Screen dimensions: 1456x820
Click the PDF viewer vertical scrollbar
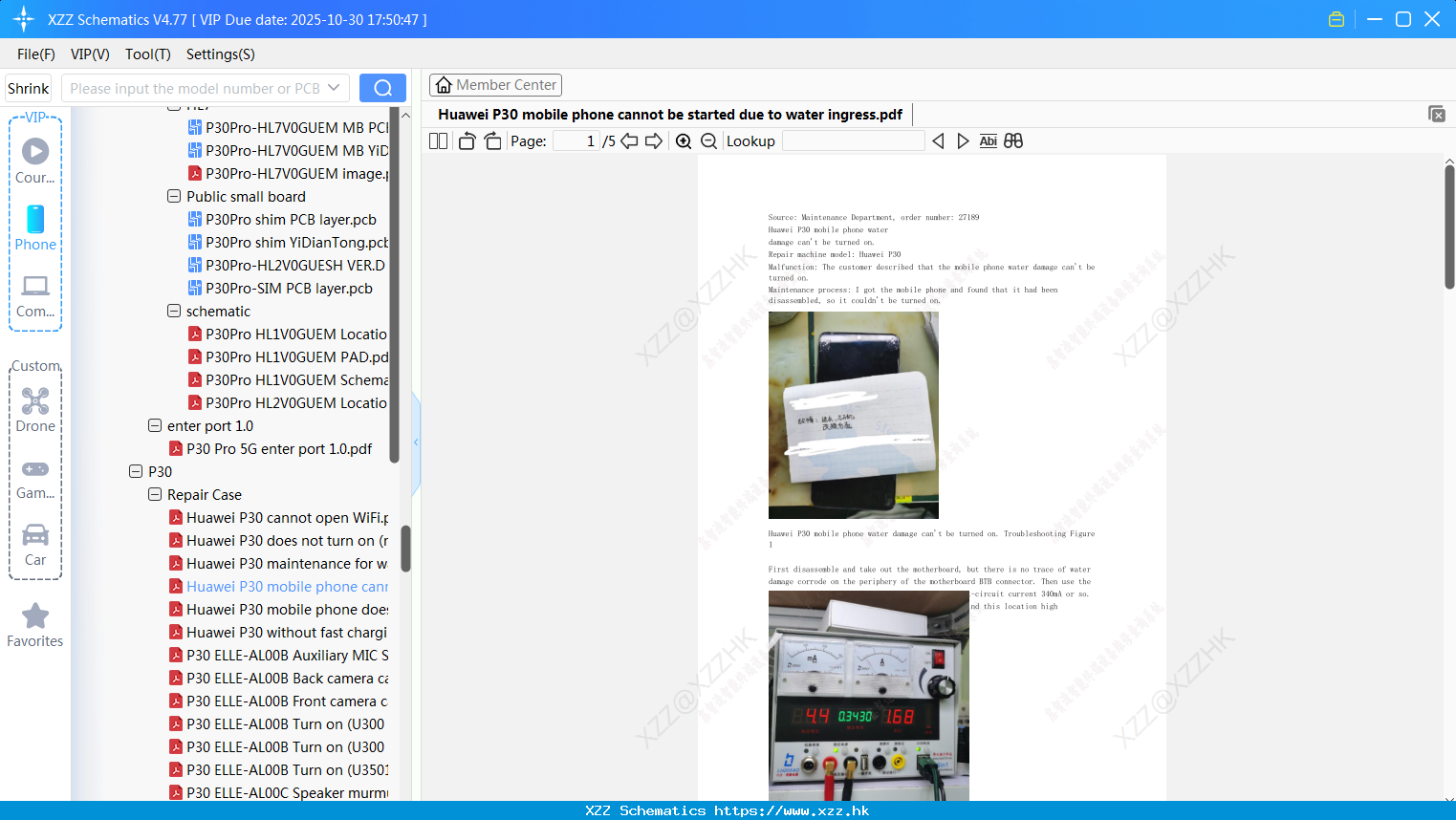1449,227
